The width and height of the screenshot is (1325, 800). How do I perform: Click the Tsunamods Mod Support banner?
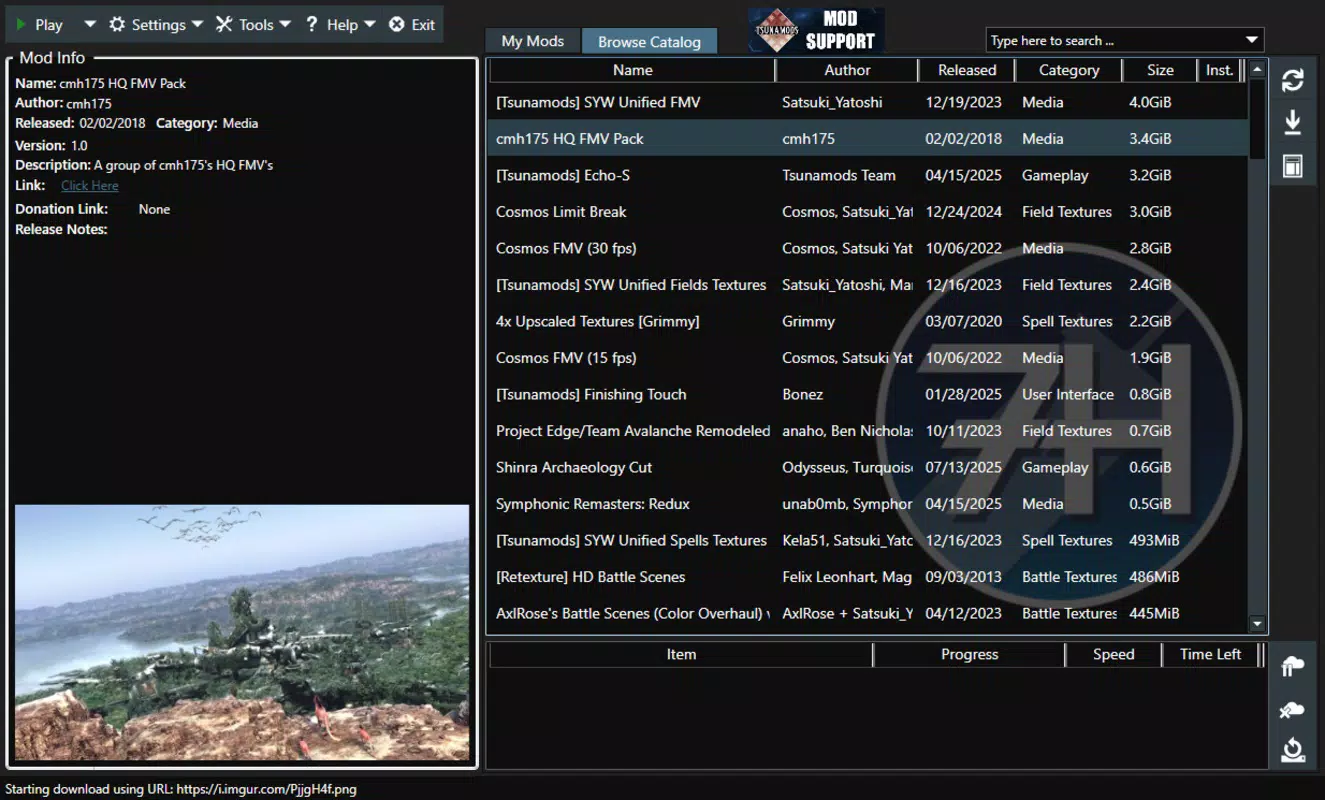click(x=816, y=30)
